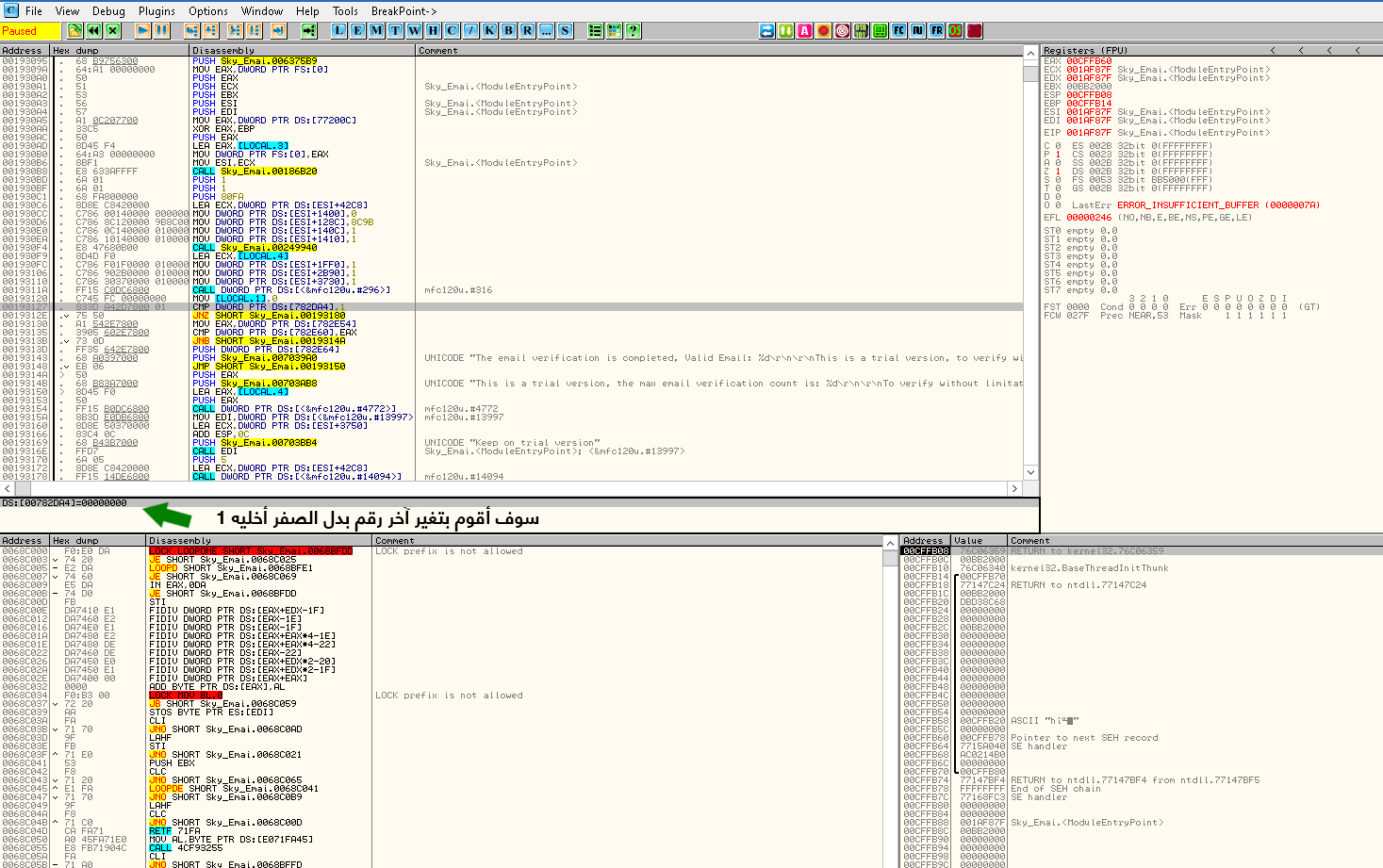The width and height of the screenshot is (1383, 868).
Task: Open the Tools menu
Action: pyautogui.click(x=345, y=10)
